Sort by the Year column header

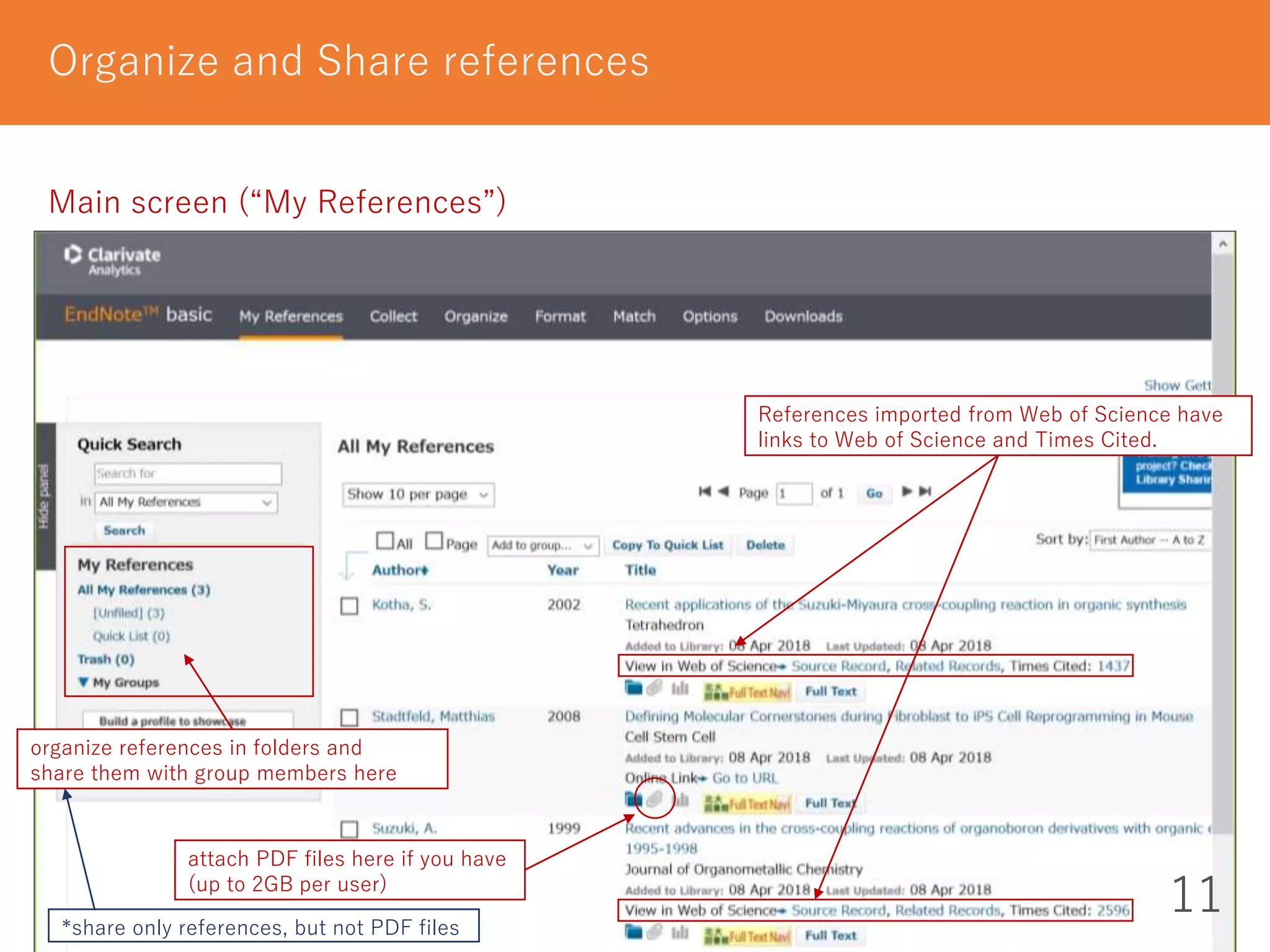(x=562, y=570)
